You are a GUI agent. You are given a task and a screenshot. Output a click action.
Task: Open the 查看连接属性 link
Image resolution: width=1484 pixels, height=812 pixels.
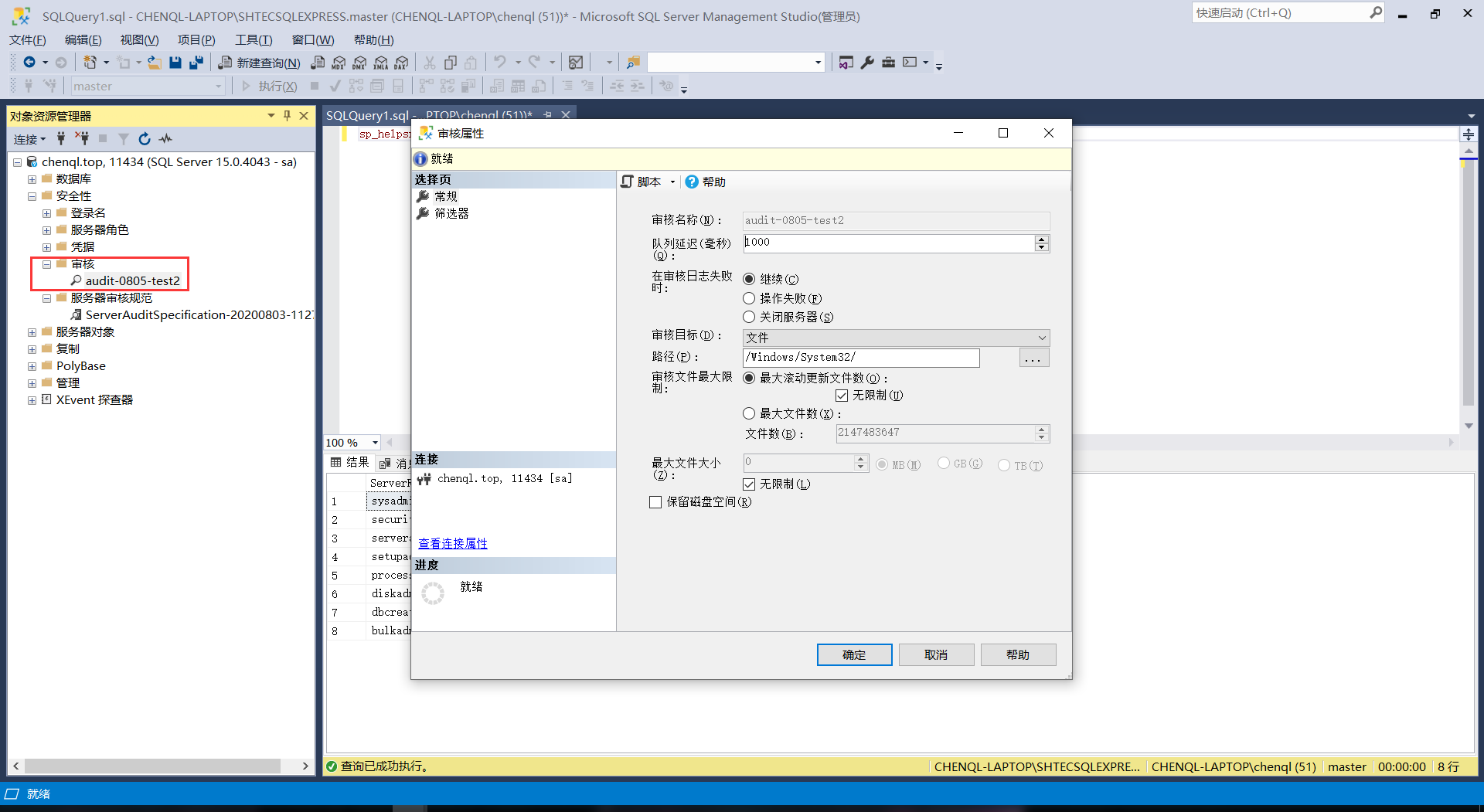453,543
